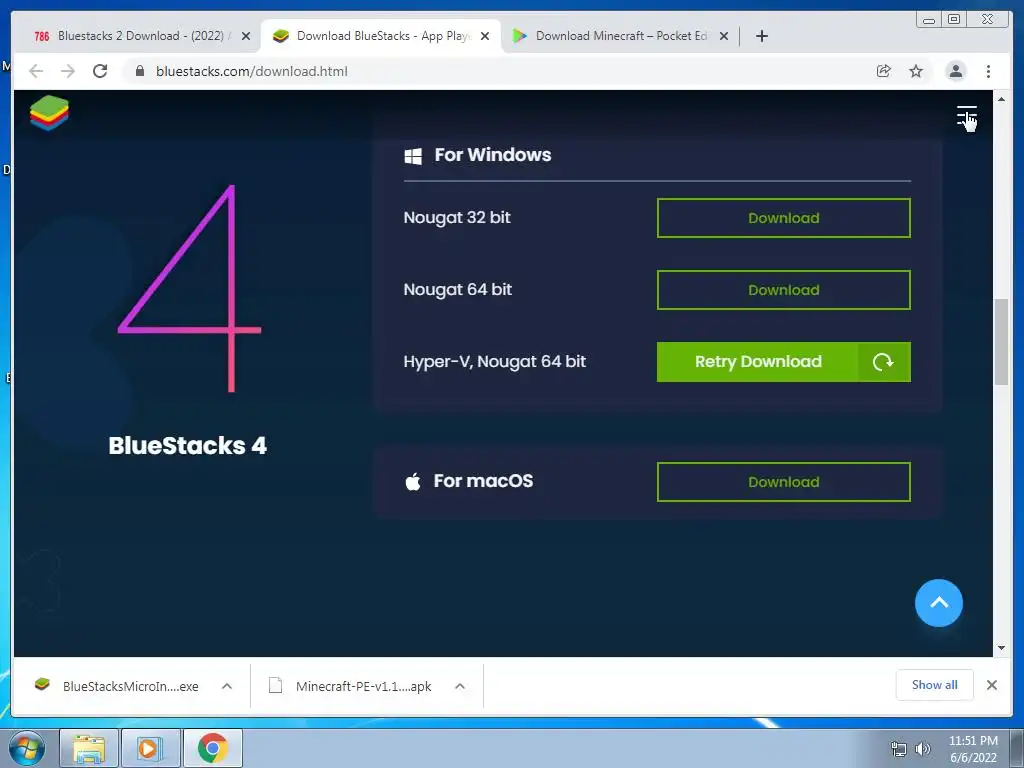Click the browser forward arrow
Screen dimensions: 1024x768
pyautogui.click(x=68, y=71)
